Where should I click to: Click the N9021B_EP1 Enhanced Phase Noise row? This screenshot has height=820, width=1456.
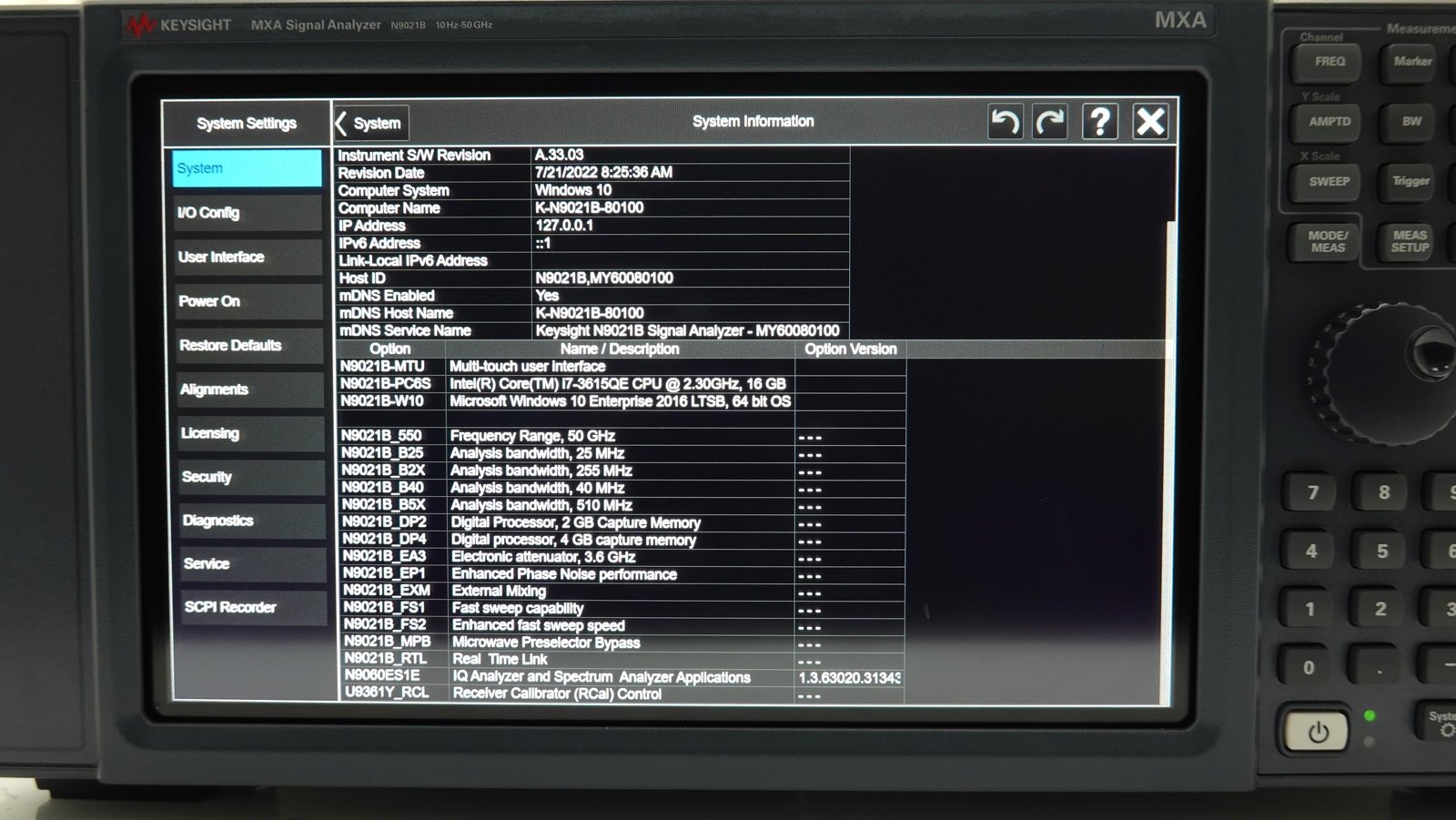623,574
